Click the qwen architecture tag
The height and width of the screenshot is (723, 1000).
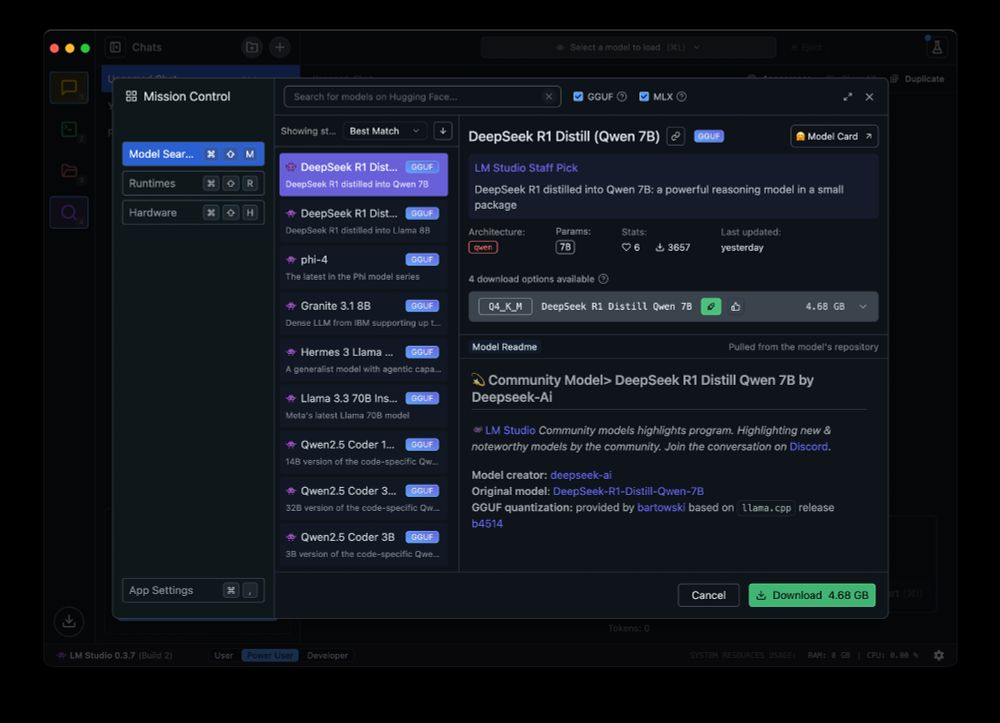click(483, 247)
